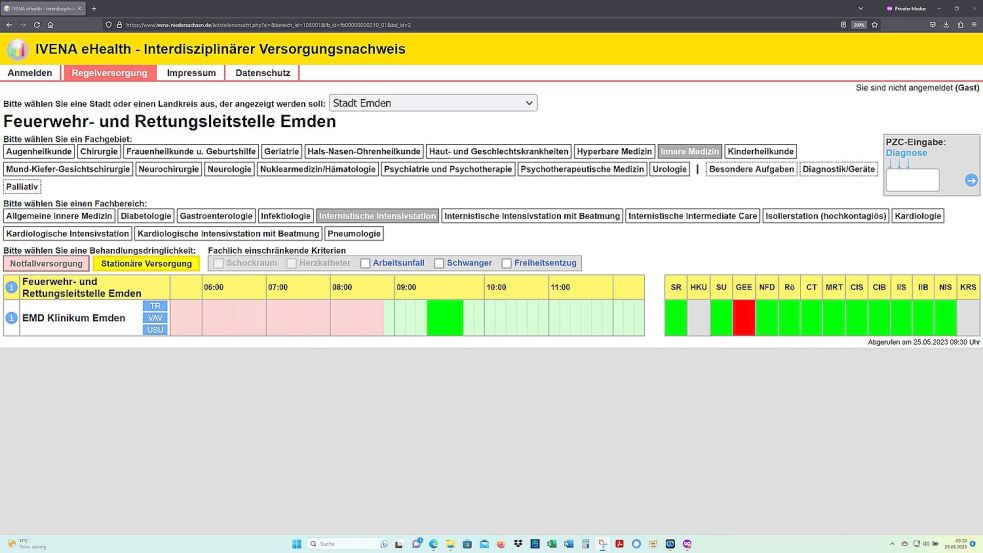Viewport: 983px width, 553px height.
Task: Open info icon for Feuerwehr- und Rettungsleitstelle header
Action: pos(11,287)
